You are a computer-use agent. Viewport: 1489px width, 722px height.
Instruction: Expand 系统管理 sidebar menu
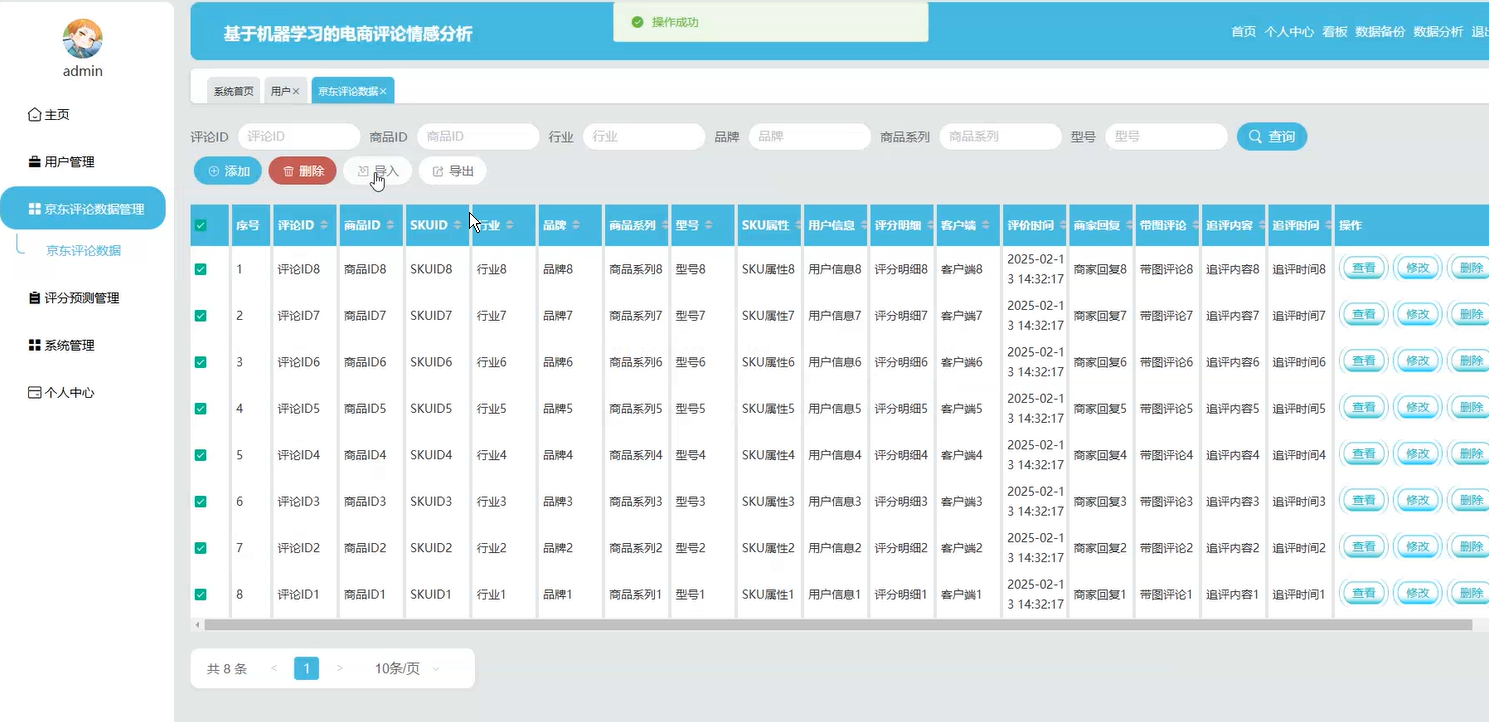tap(83, 345)
